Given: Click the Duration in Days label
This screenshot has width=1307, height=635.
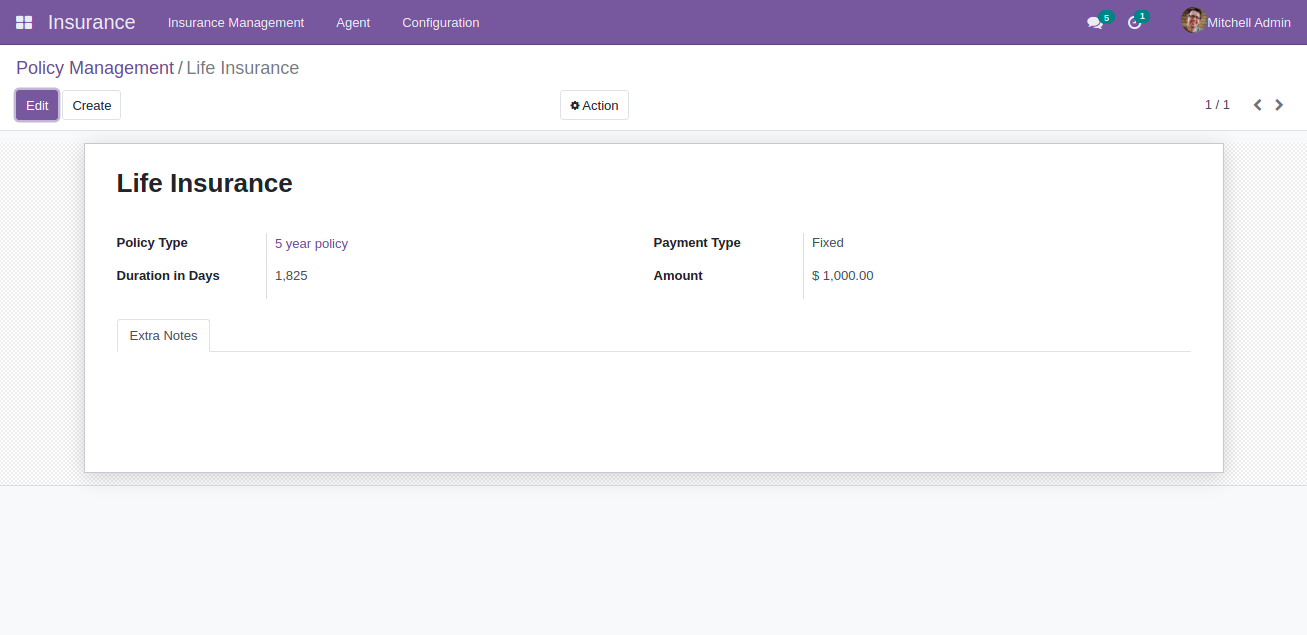Looking at the screenshot, I should [x=168, y=276].
